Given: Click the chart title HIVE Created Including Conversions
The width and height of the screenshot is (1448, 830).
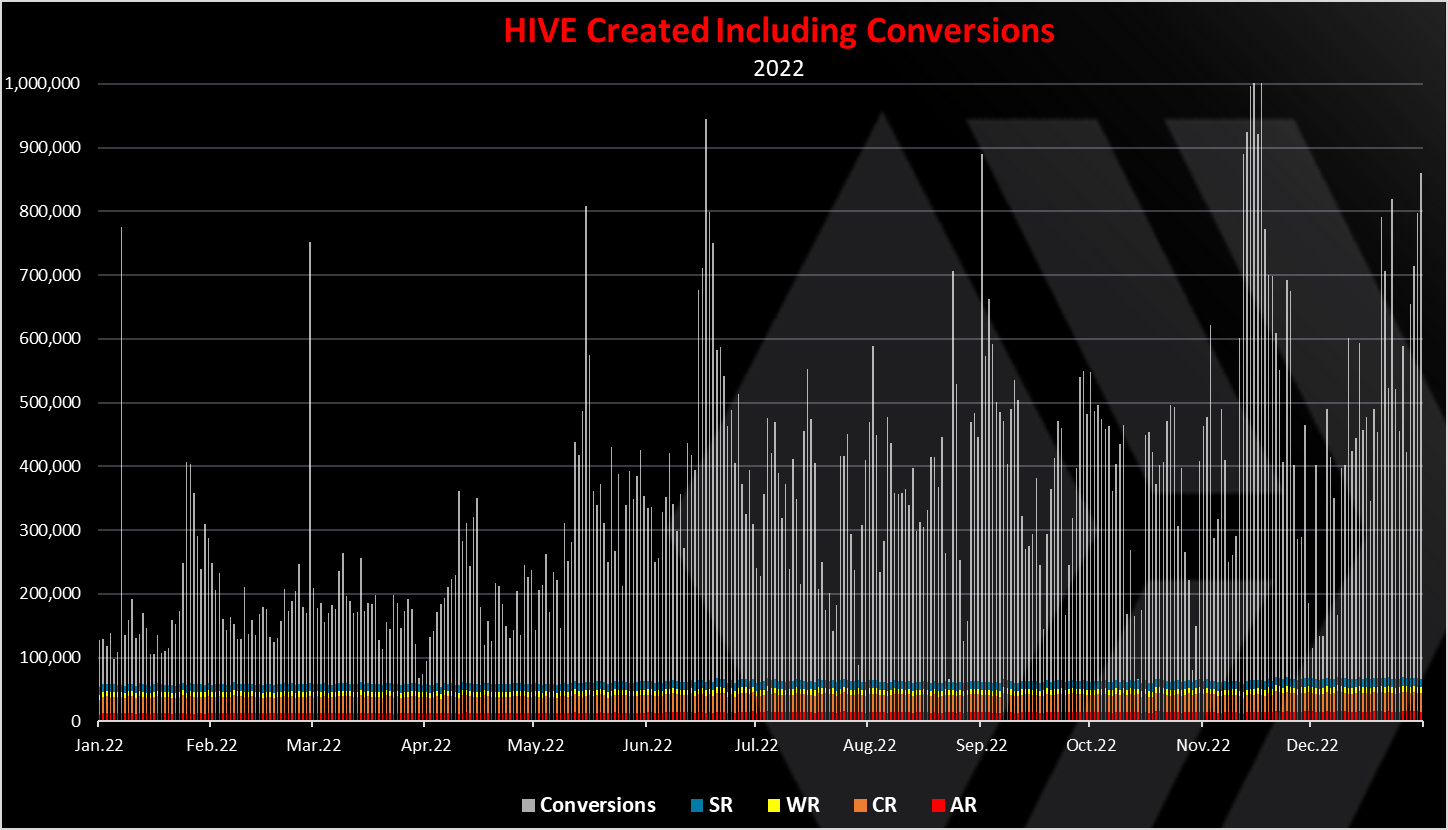Looking at the screenshot, I should (x=779, y=30).
